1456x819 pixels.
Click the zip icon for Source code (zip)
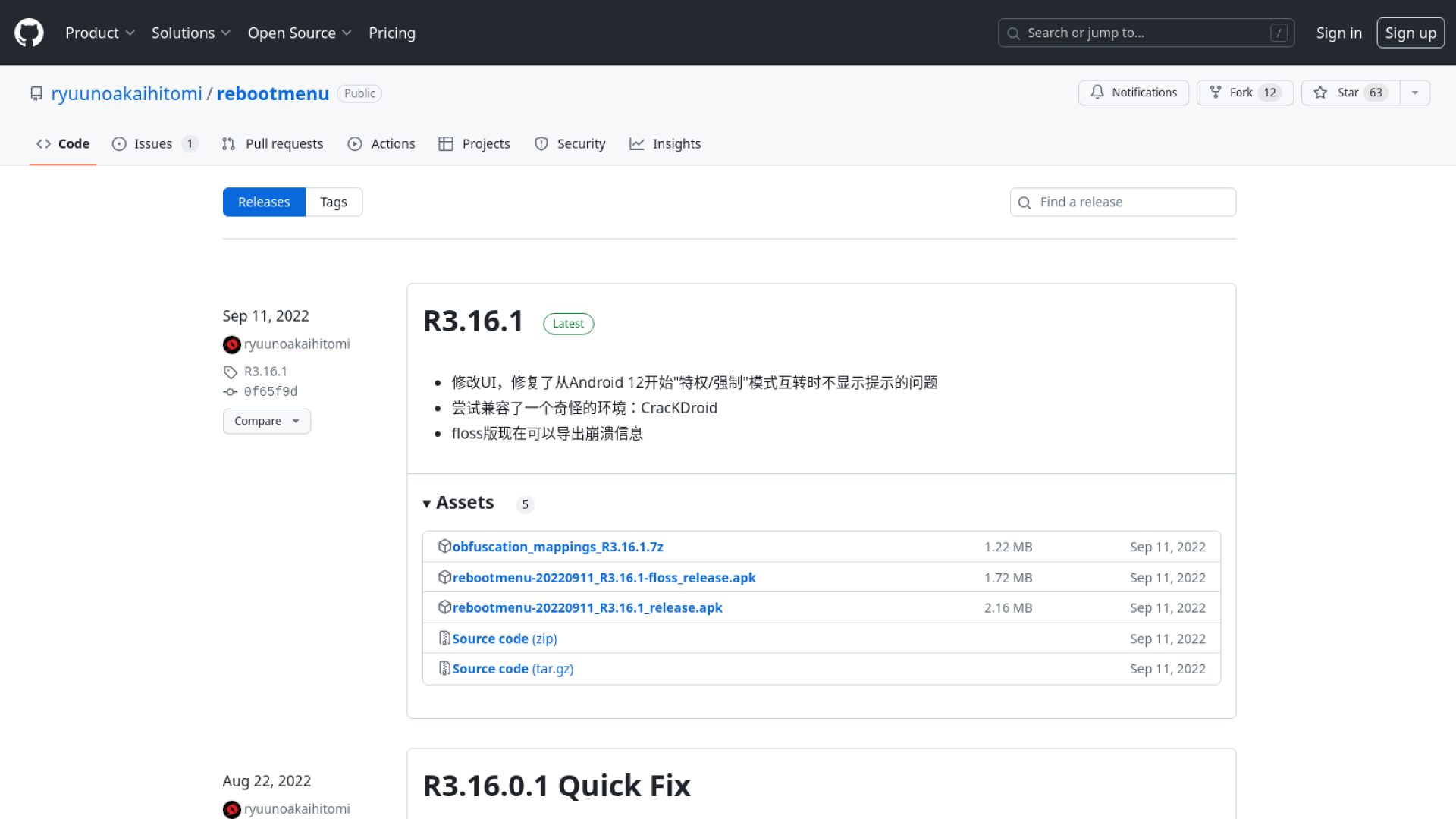click(x=444, y=639)
